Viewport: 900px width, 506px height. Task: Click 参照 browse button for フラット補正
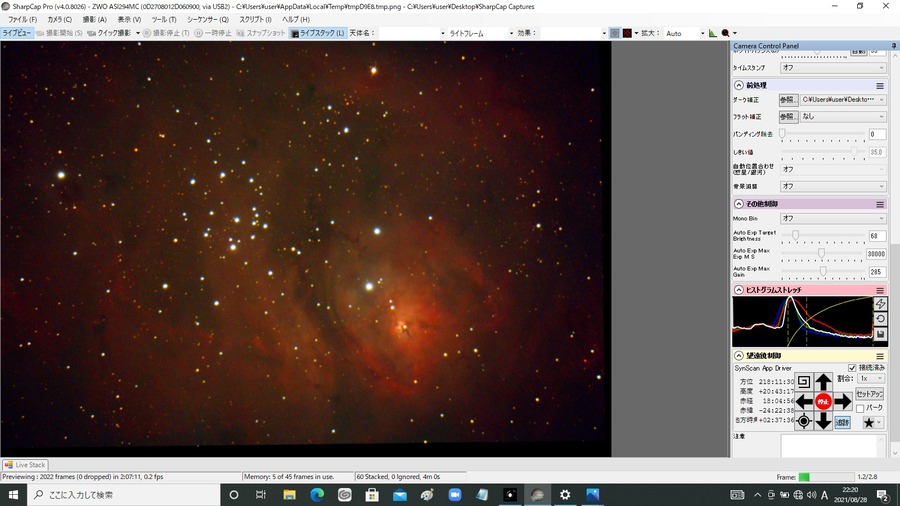pyautogui.click(x=789, y=116)
